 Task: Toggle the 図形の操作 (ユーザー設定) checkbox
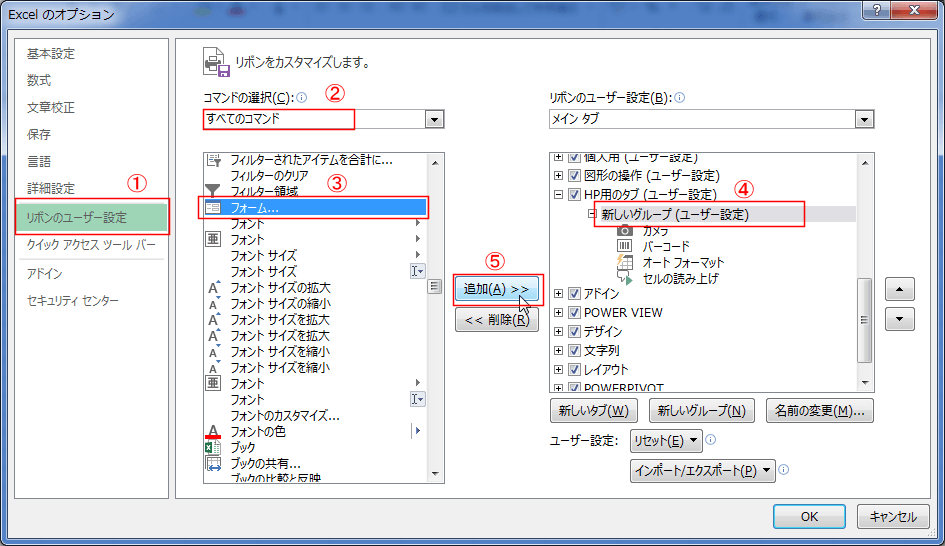[574, 175]
